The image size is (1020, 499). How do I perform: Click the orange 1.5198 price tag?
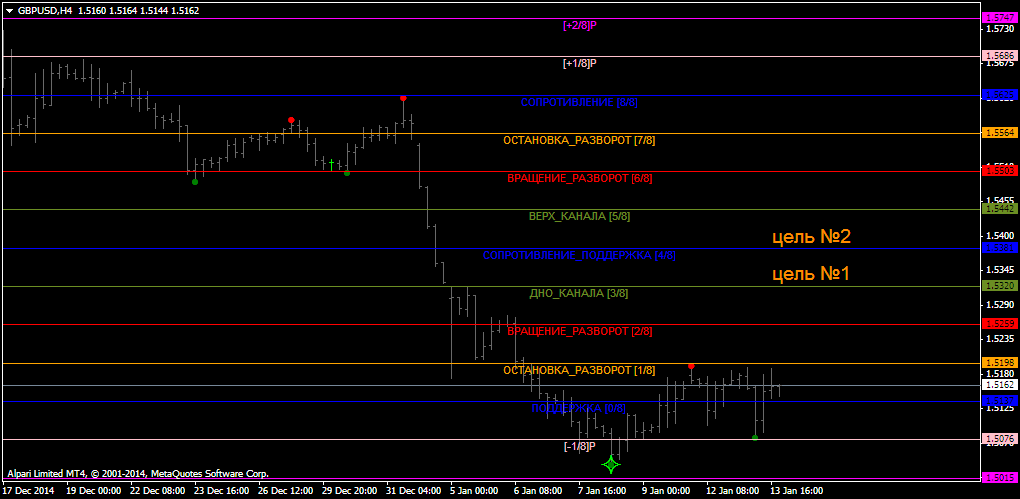click(999, 362)
